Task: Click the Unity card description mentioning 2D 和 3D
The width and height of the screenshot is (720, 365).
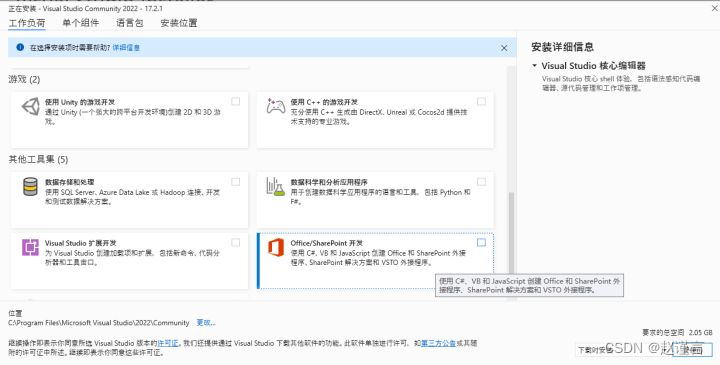Action: point(133,117)
